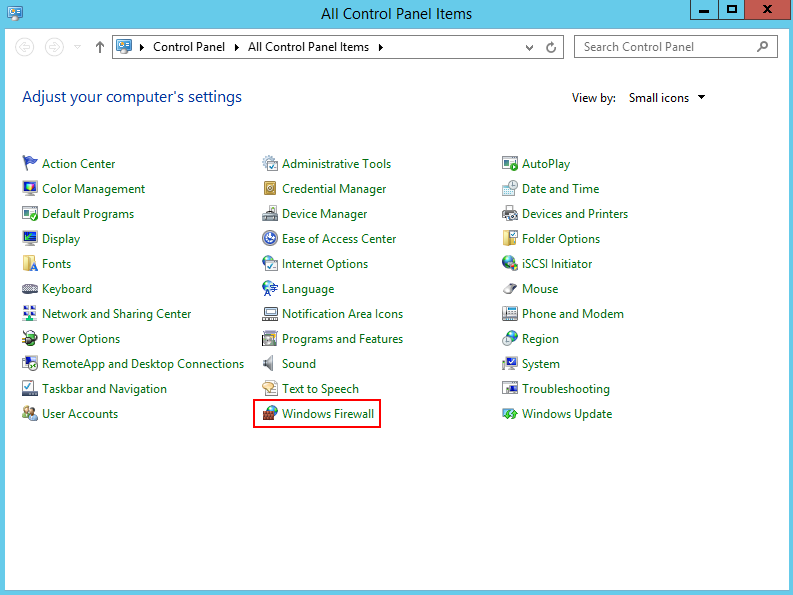
Task: Click the Network and Sharing Center icon
Action: [30, 313]
